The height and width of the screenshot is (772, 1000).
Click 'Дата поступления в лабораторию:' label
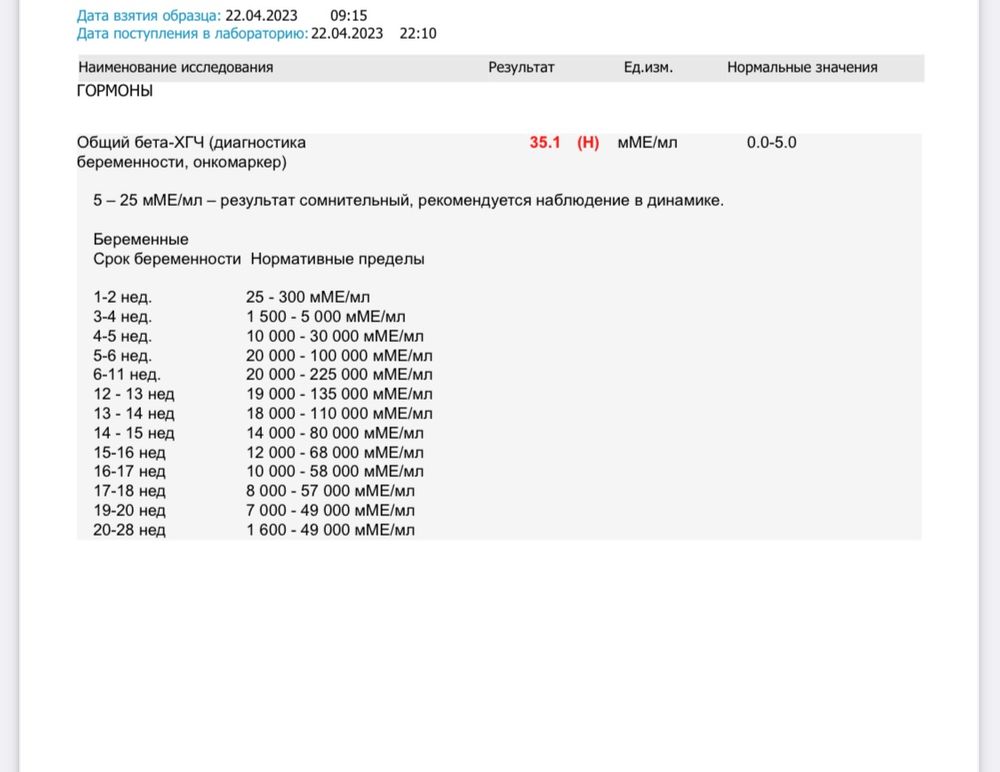coord(193,34)
